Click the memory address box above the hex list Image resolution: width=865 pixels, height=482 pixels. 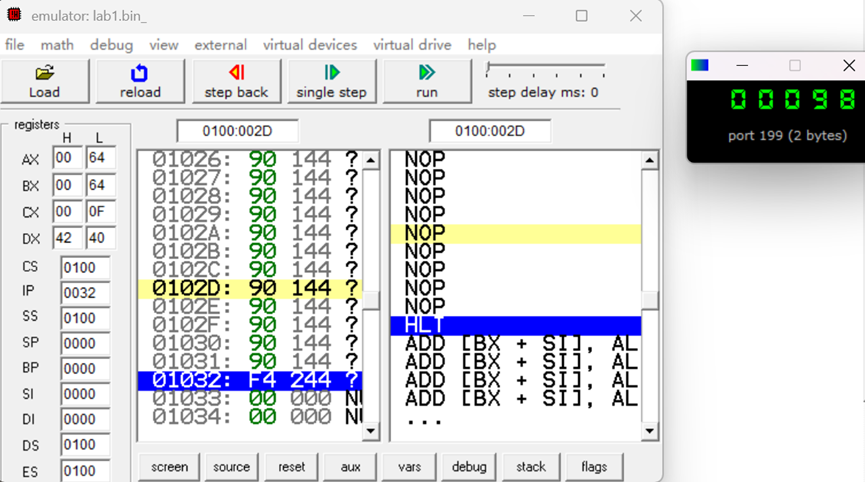[237, 131]
